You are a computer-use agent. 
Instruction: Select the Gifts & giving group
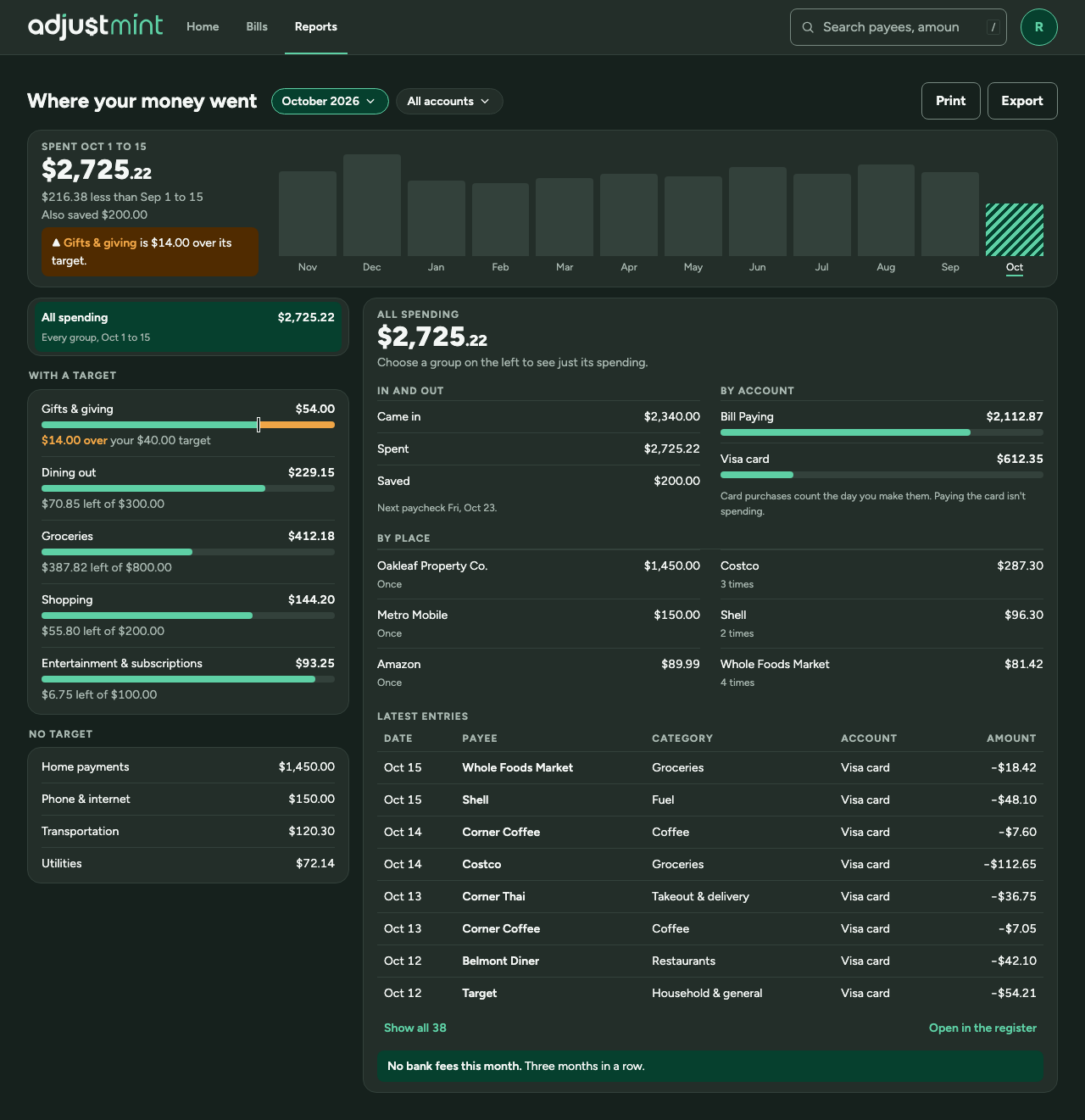188,425
